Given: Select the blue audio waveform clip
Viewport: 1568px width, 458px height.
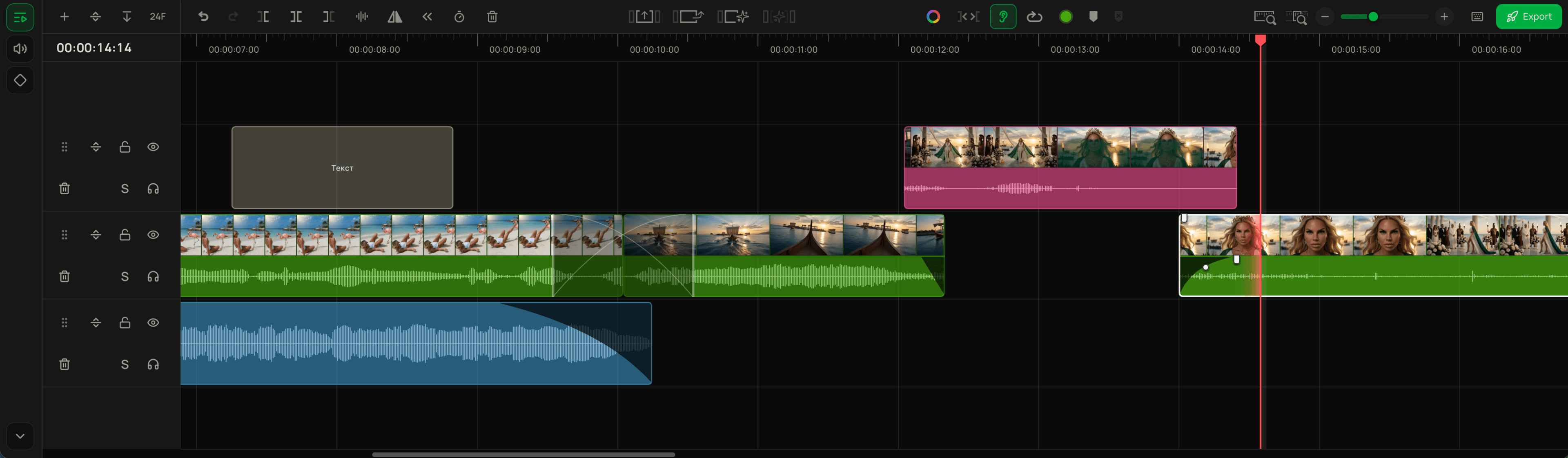Looking at the screenshot, I should click(x=416, y=344).
